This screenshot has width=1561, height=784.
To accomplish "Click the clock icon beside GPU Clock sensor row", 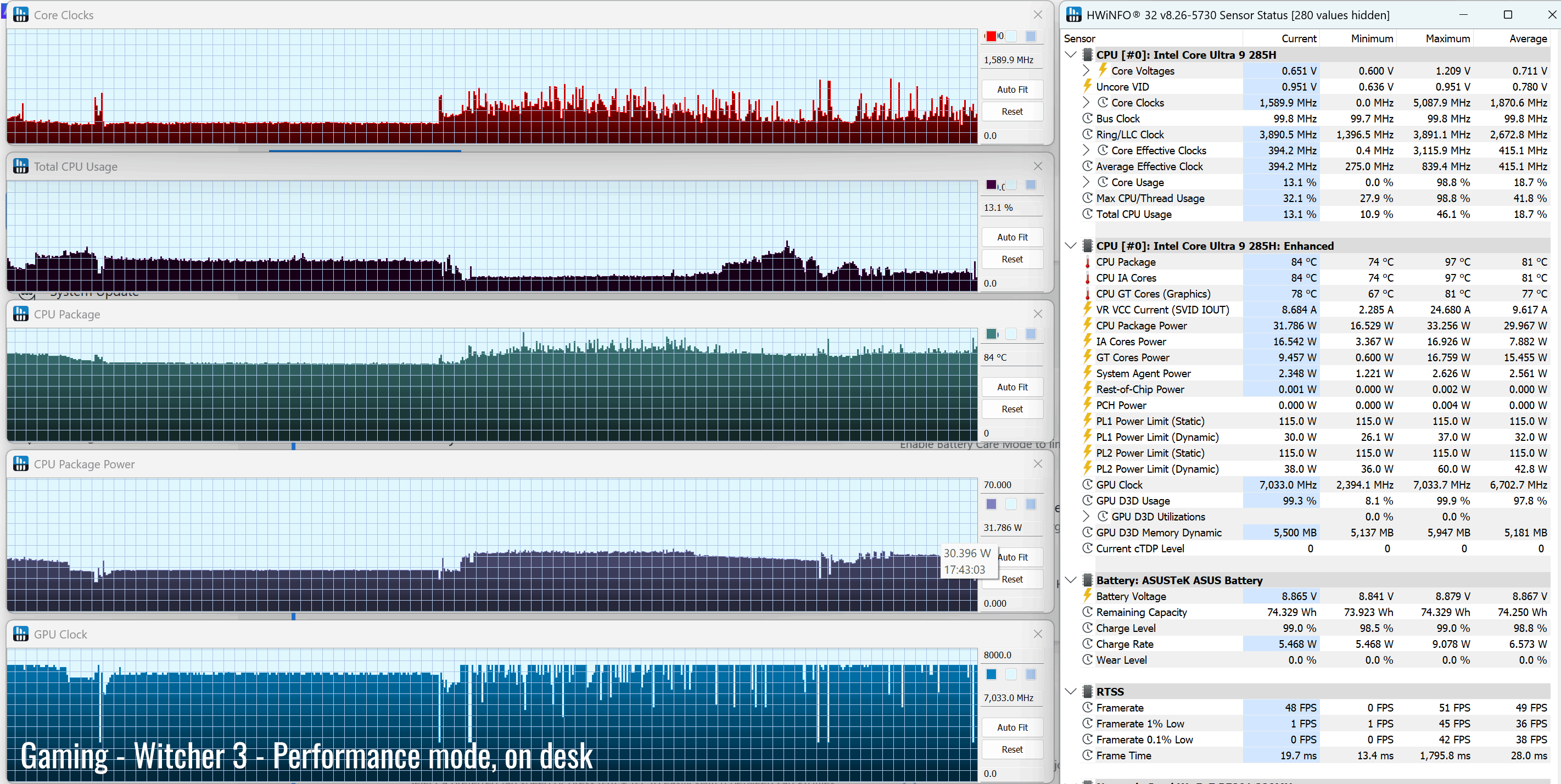I will (x=1088, y=485).
